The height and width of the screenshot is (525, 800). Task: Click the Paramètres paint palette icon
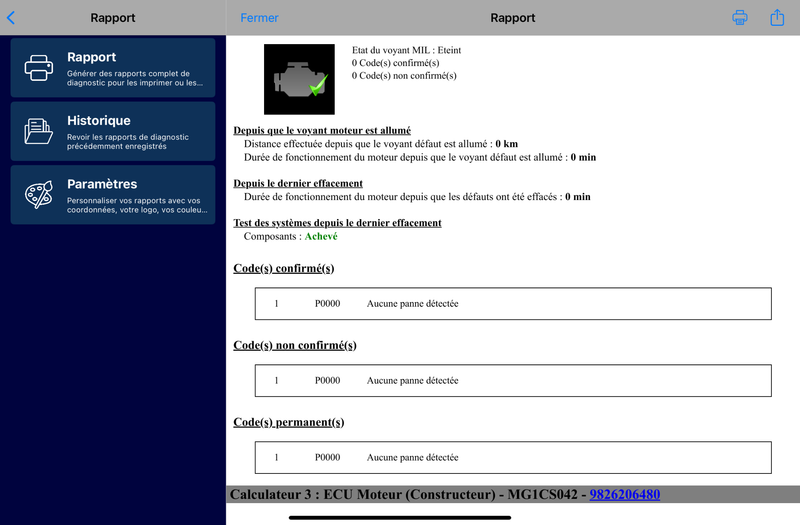(x=39, y=194)
